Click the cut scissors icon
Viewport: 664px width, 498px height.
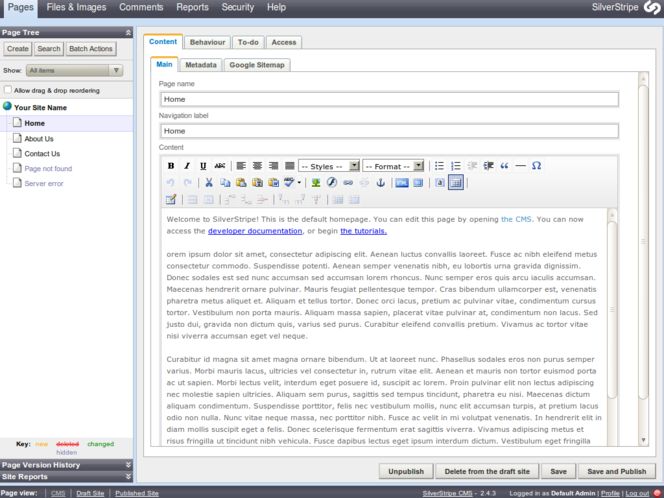[209, 183]
